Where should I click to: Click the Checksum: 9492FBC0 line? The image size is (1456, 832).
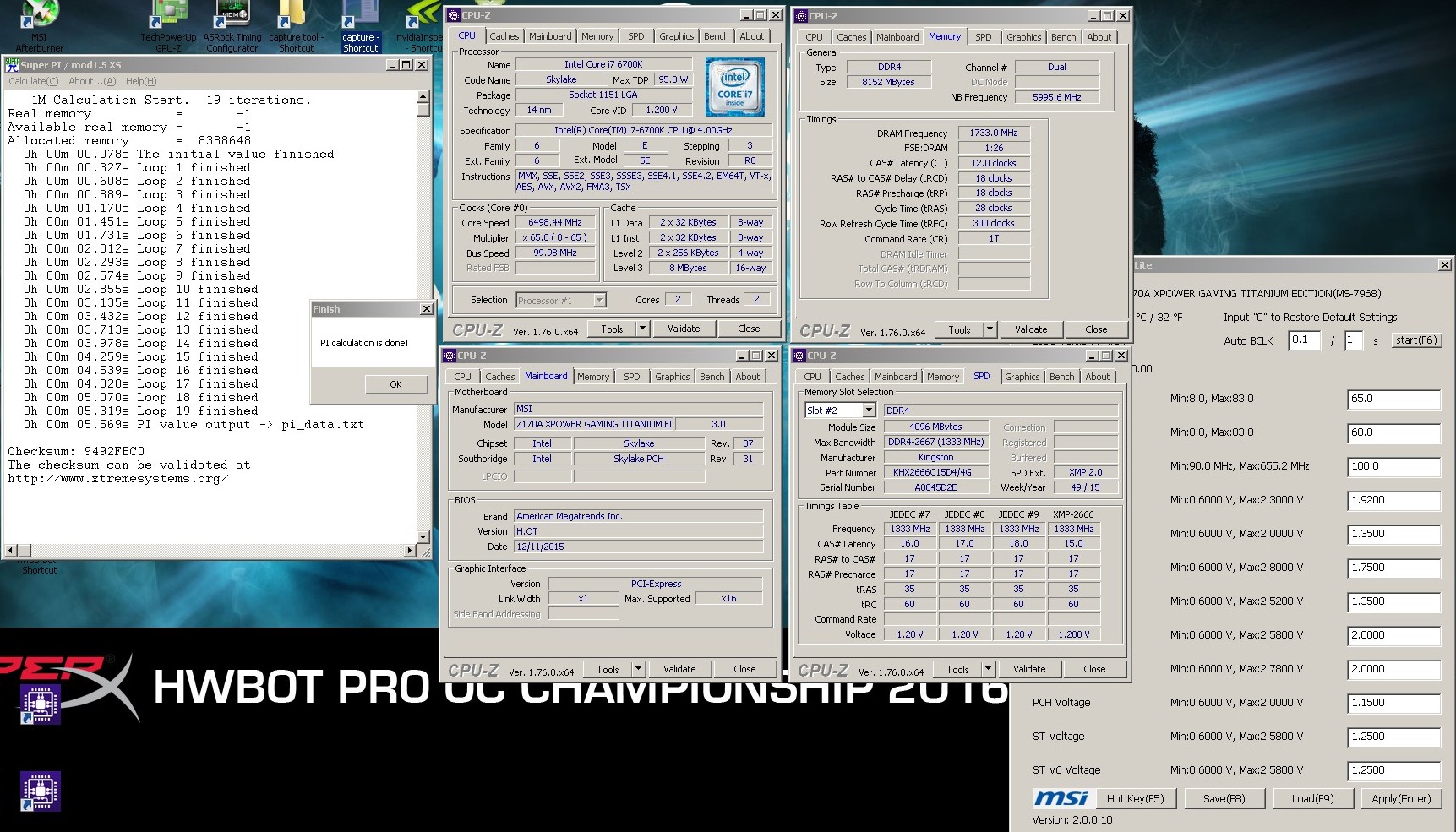[x=76, y=452]
